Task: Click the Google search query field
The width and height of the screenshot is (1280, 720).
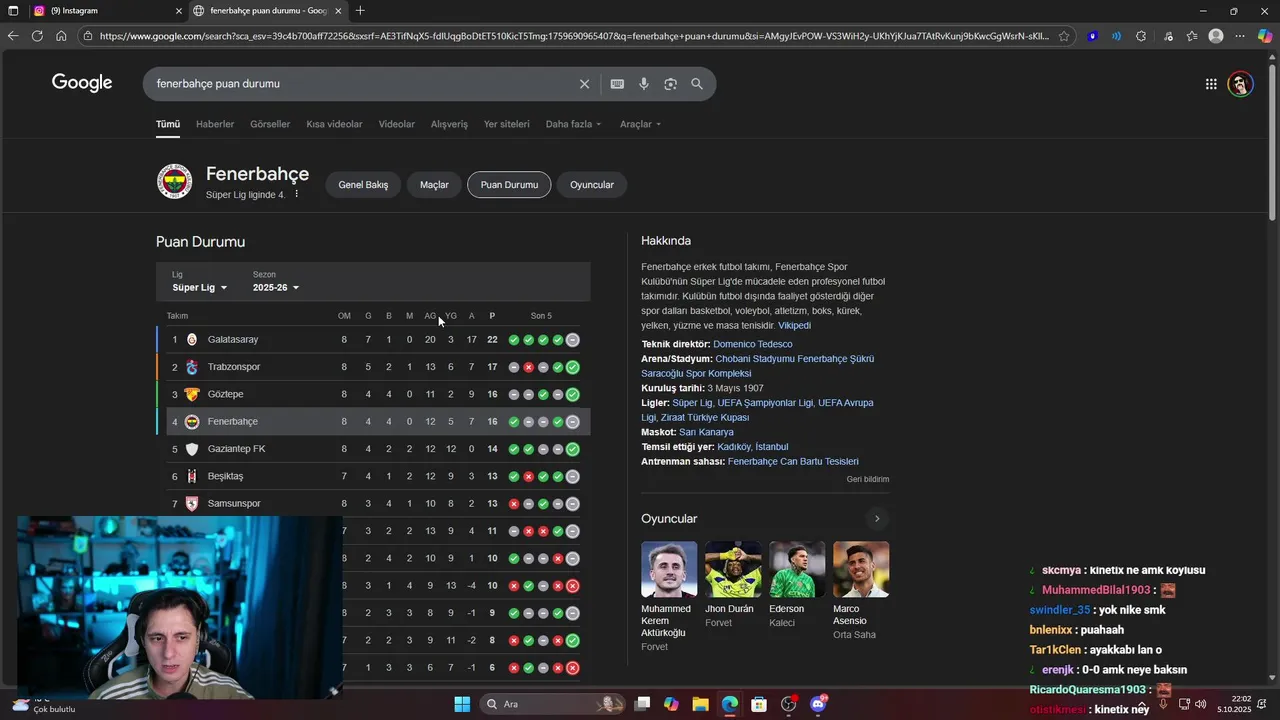Action: (x=360, y=84)
